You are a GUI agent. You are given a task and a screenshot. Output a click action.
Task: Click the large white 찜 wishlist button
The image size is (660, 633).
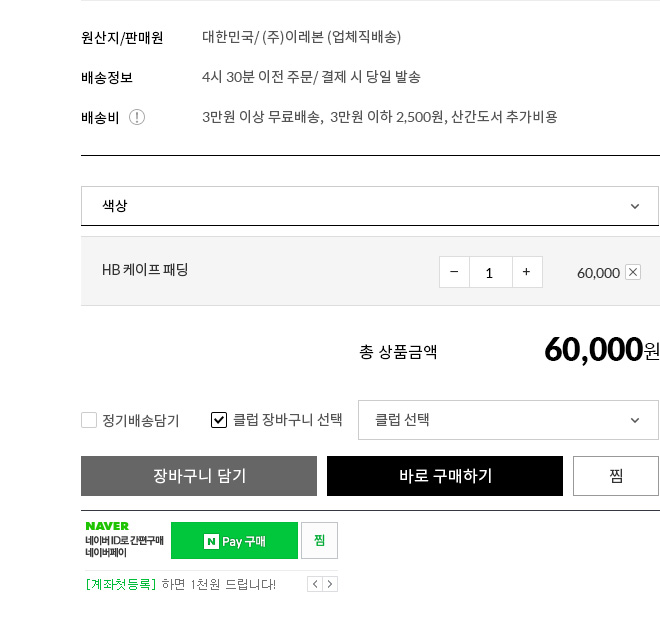click(615, 476)
